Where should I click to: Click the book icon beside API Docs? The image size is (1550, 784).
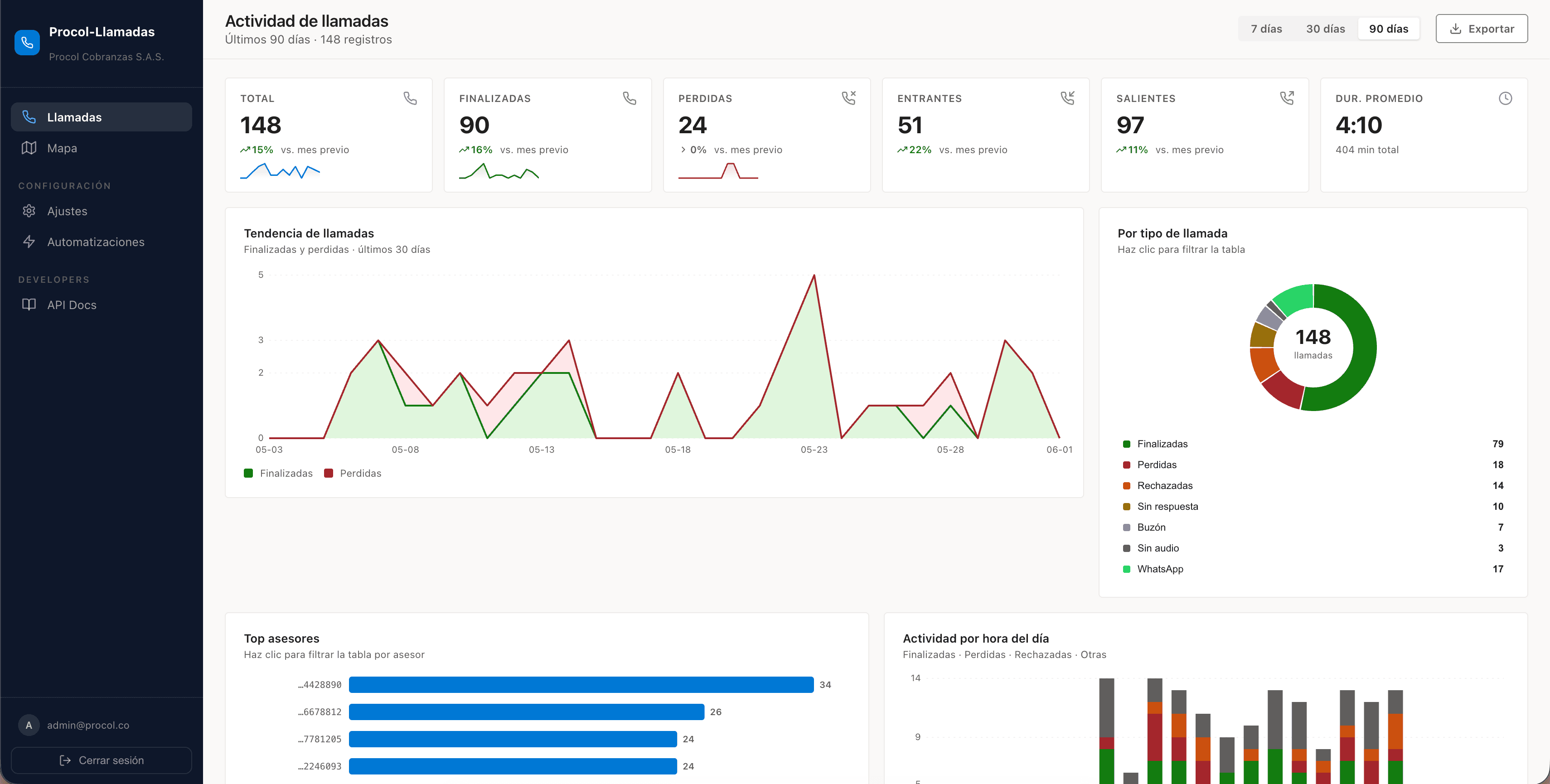[29, 305]
